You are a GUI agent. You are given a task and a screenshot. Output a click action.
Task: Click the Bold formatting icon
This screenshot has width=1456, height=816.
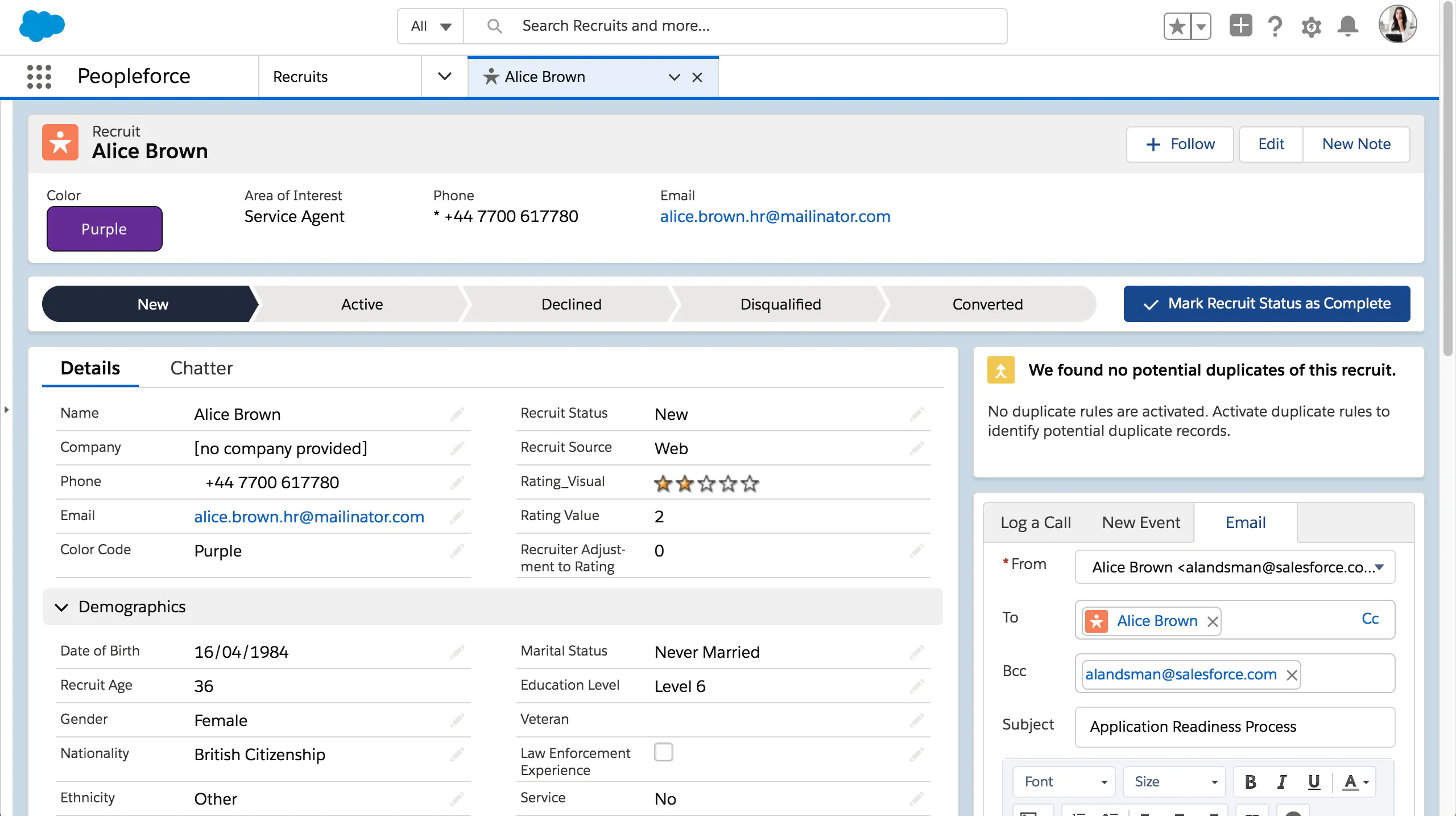[x=1250, y=782]
